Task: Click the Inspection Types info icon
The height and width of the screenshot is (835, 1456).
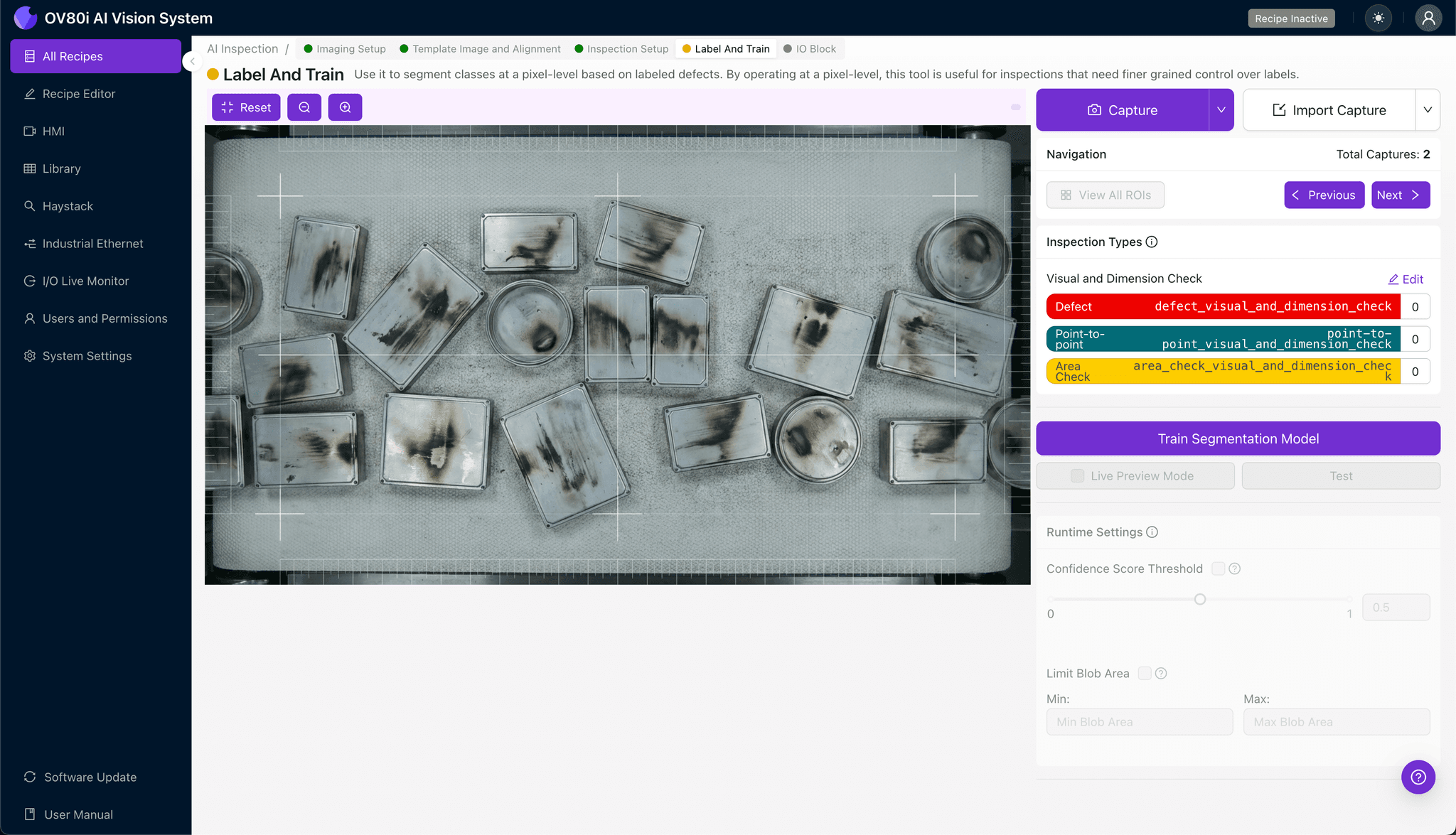Action: 1152,242
